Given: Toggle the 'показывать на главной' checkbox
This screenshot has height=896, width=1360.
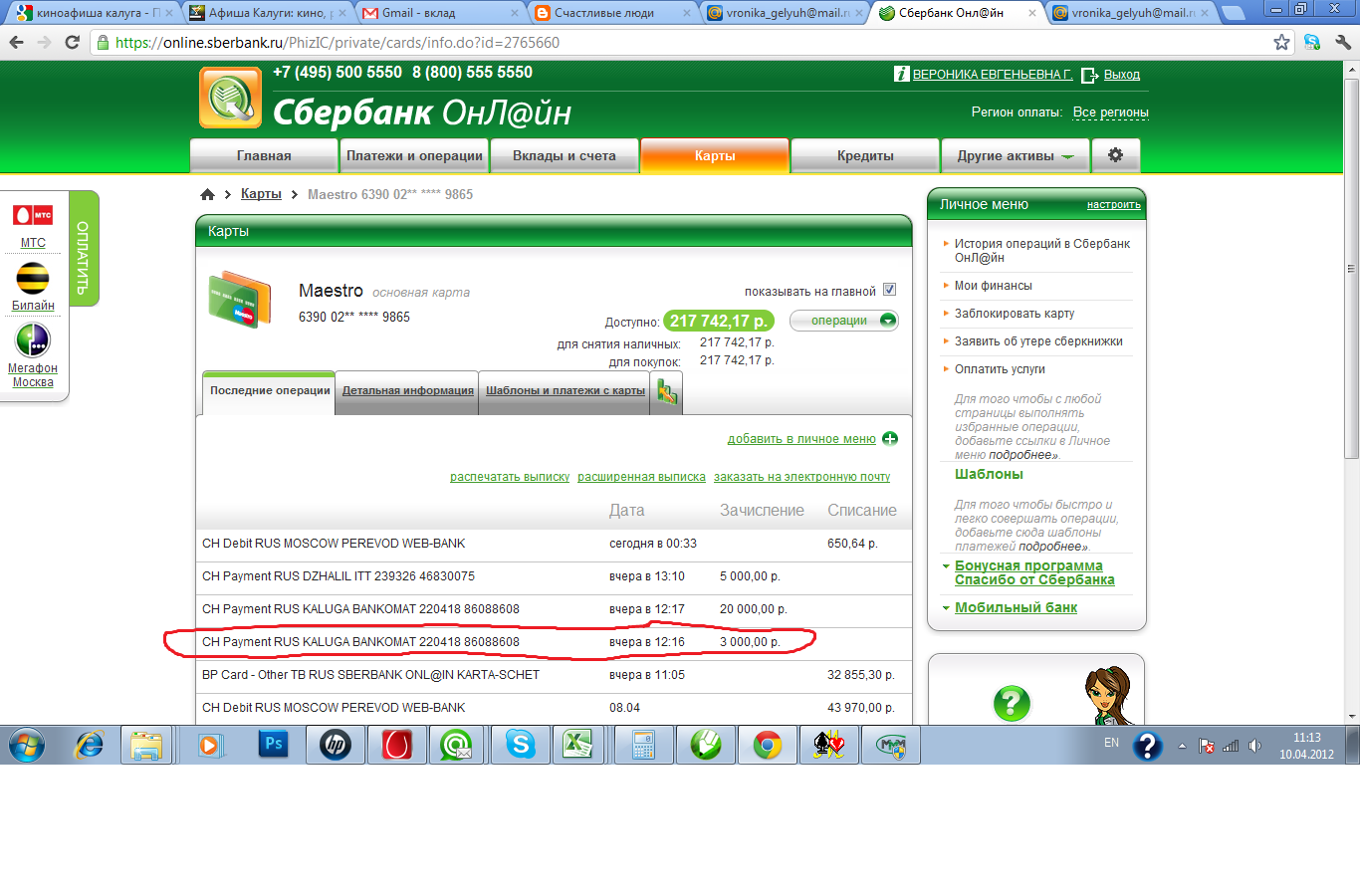Looking at the screenshot, I should pos(889,290).
